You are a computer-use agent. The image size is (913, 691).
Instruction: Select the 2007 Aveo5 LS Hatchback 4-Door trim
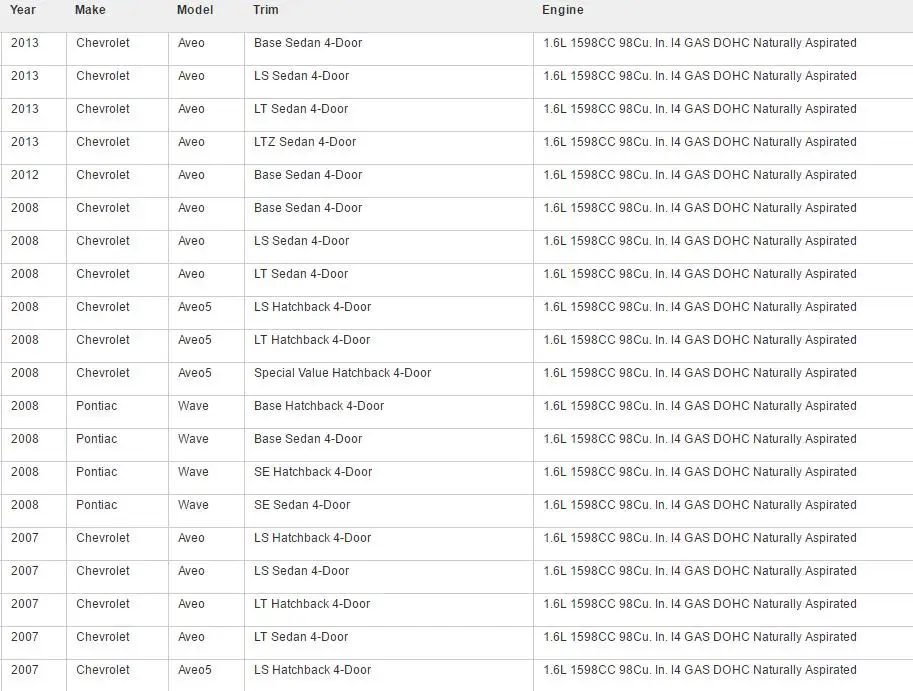312,670
